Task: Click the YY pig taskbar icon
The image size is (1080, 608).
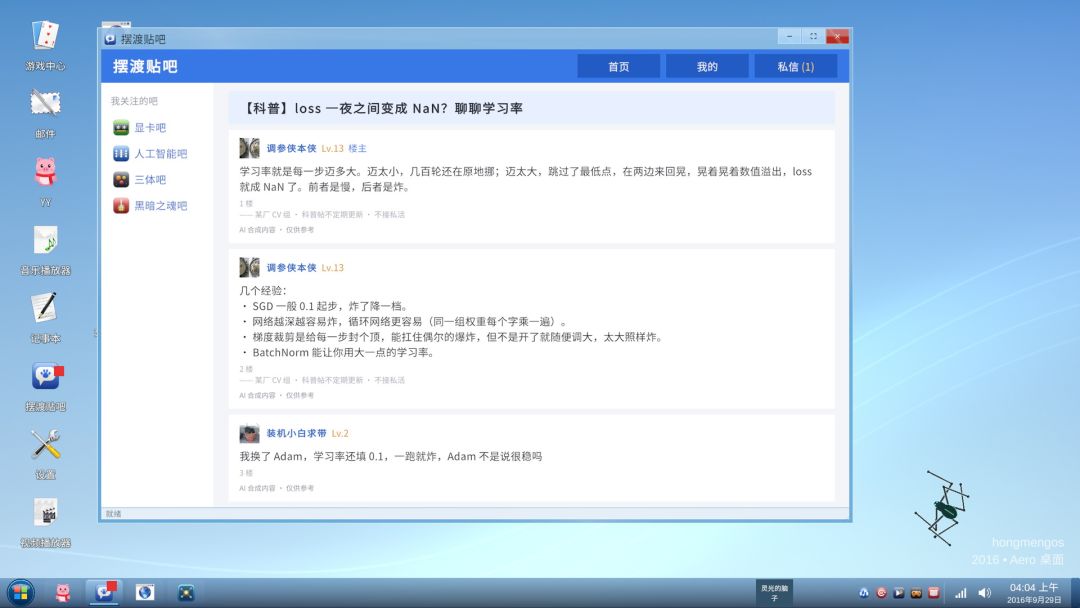Action: (x=63, y=592)
